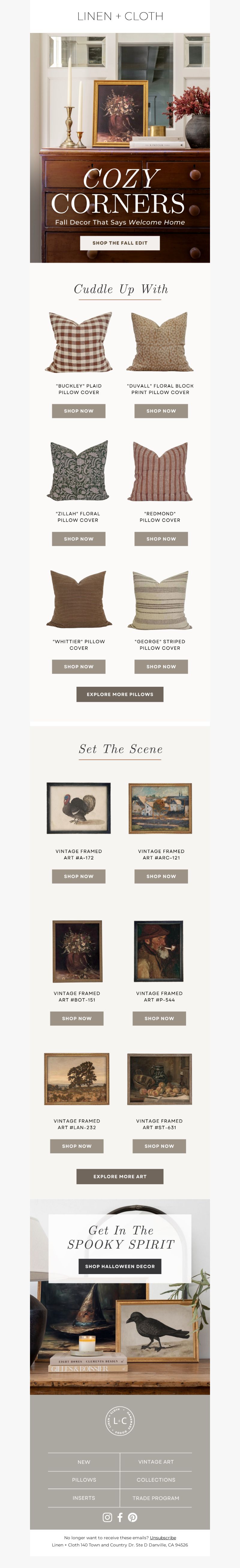The image size is (240, 1568).
Task: Click the turkey vintage art thumbnail
Action: 79,808
